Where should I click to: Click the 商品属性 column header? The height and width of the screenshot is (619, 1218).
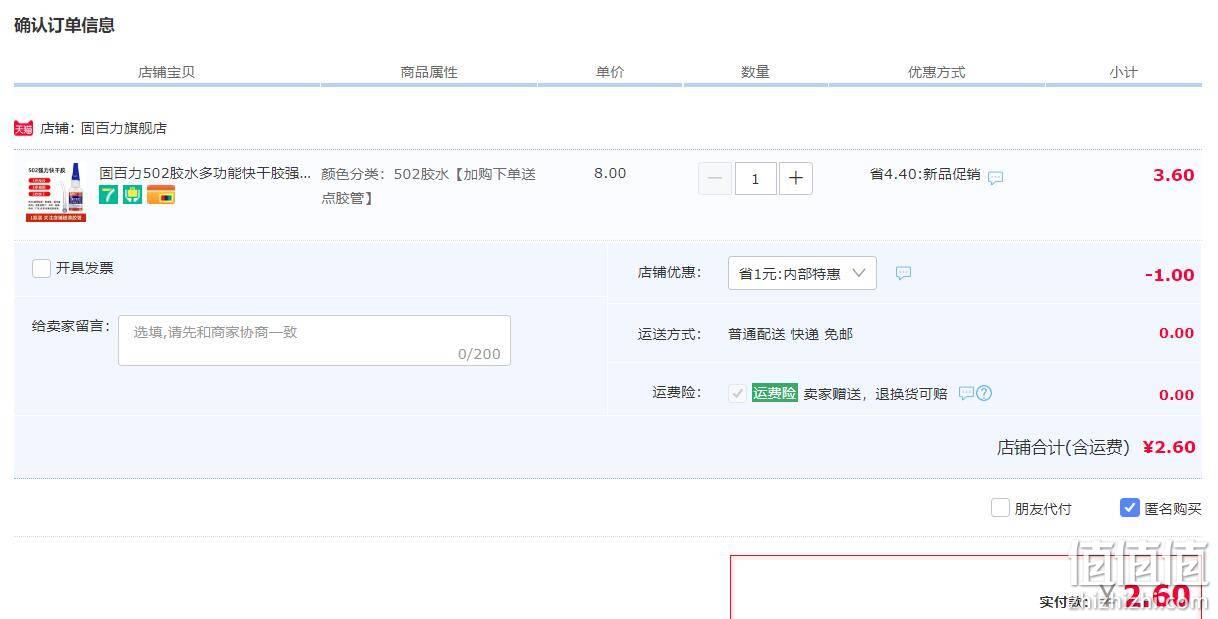(x=429, y=72)
